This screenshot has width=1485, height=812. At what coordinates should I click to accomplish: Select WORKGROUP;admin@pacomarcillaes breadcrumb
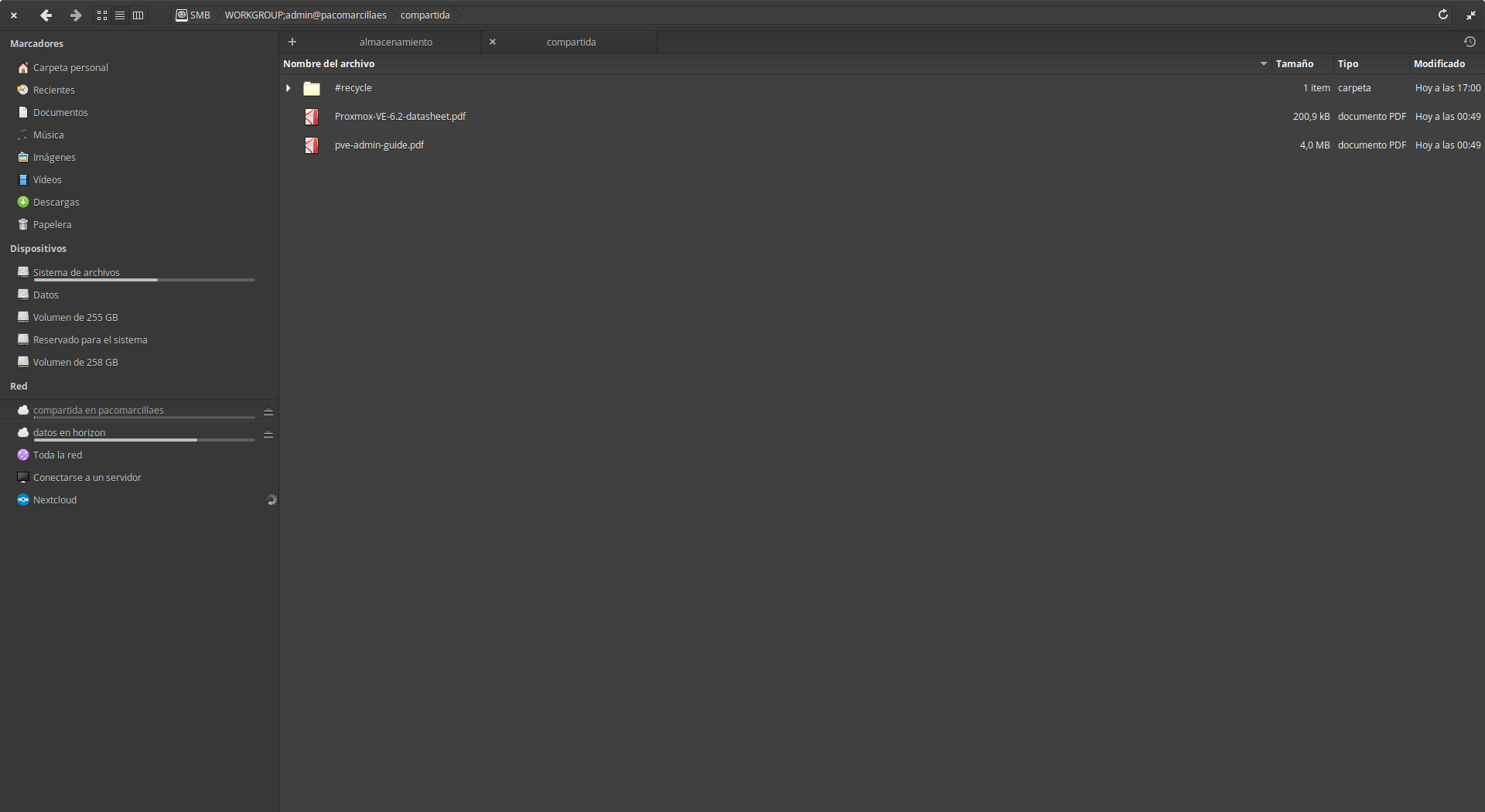[306, 15]
